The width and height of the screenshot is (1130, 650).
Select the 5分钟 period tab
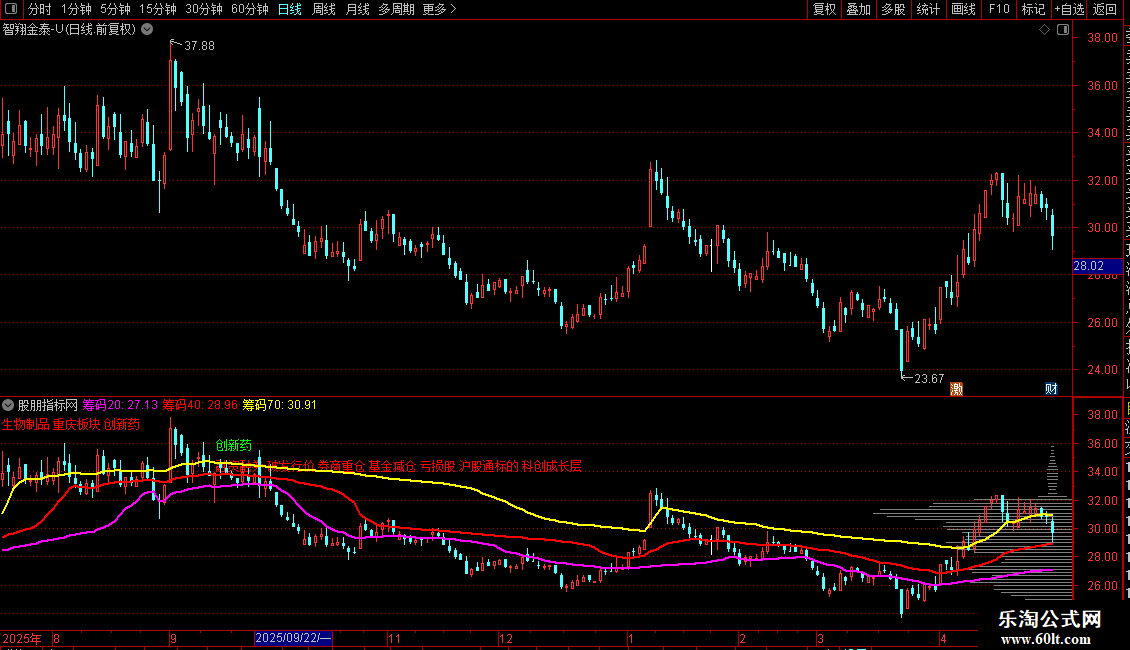[x=115, y=9]
